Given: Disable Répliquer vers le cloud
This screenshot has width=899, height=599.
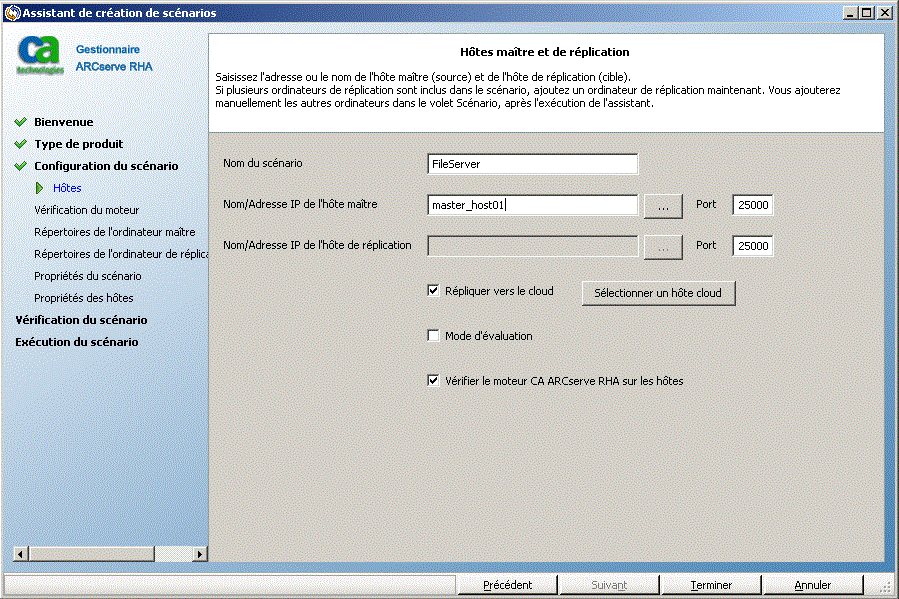Looking at the screenshot, I should 433,290.
